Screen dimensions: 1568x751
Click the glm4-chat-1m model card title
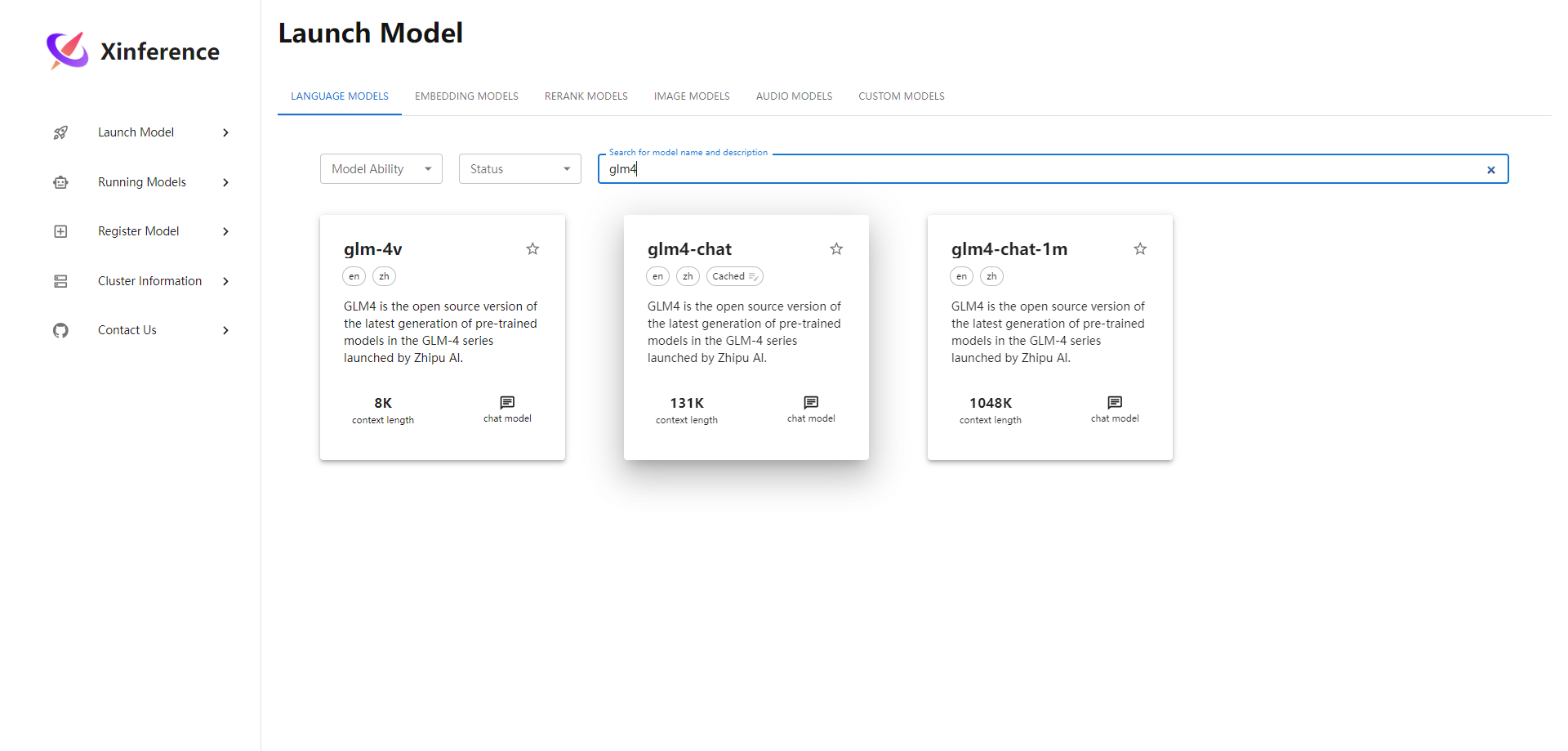click(1009, 249)
